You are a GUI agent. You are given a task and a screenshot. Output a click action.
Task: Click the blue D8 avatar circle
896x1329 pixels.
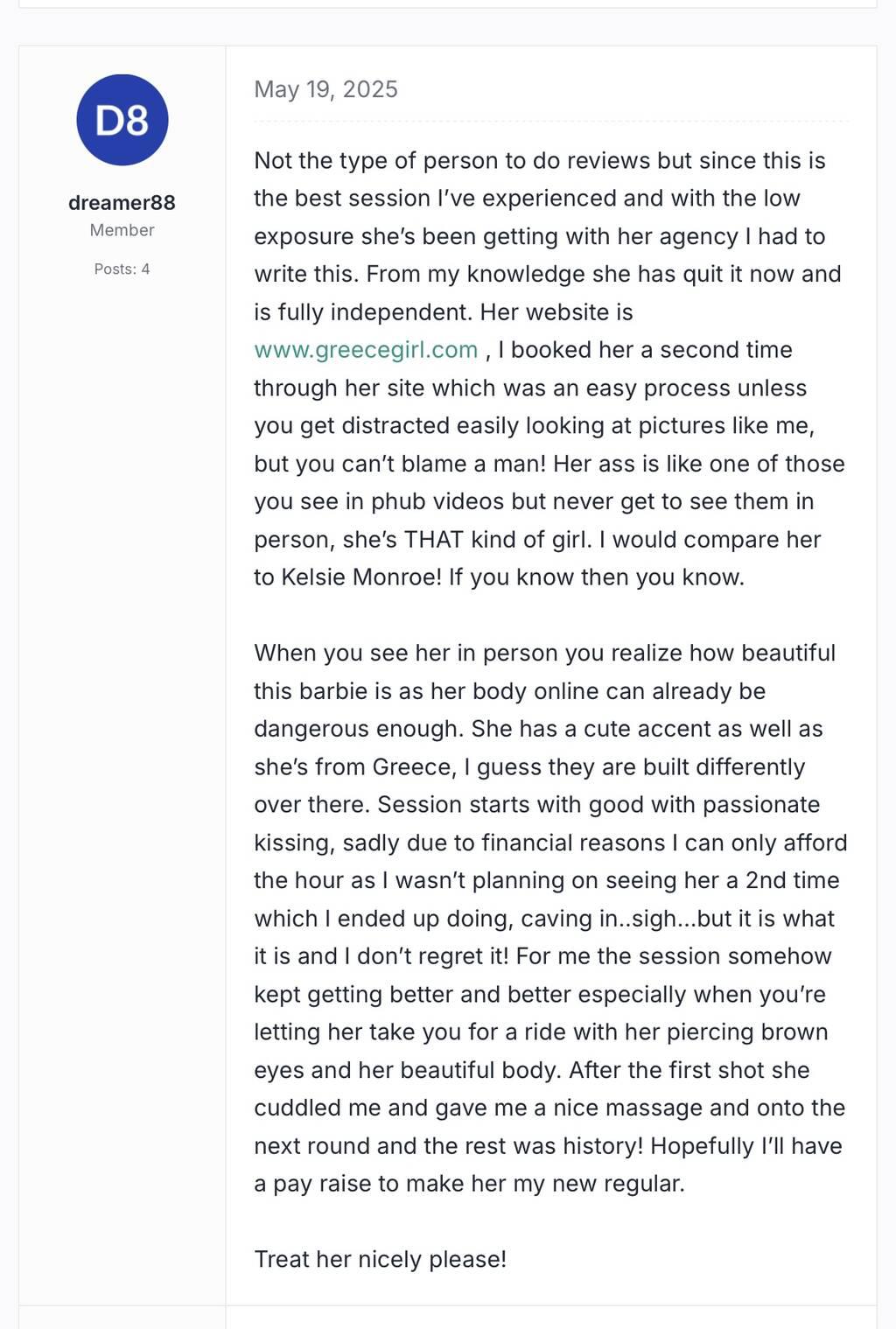[x=122, y=120]
